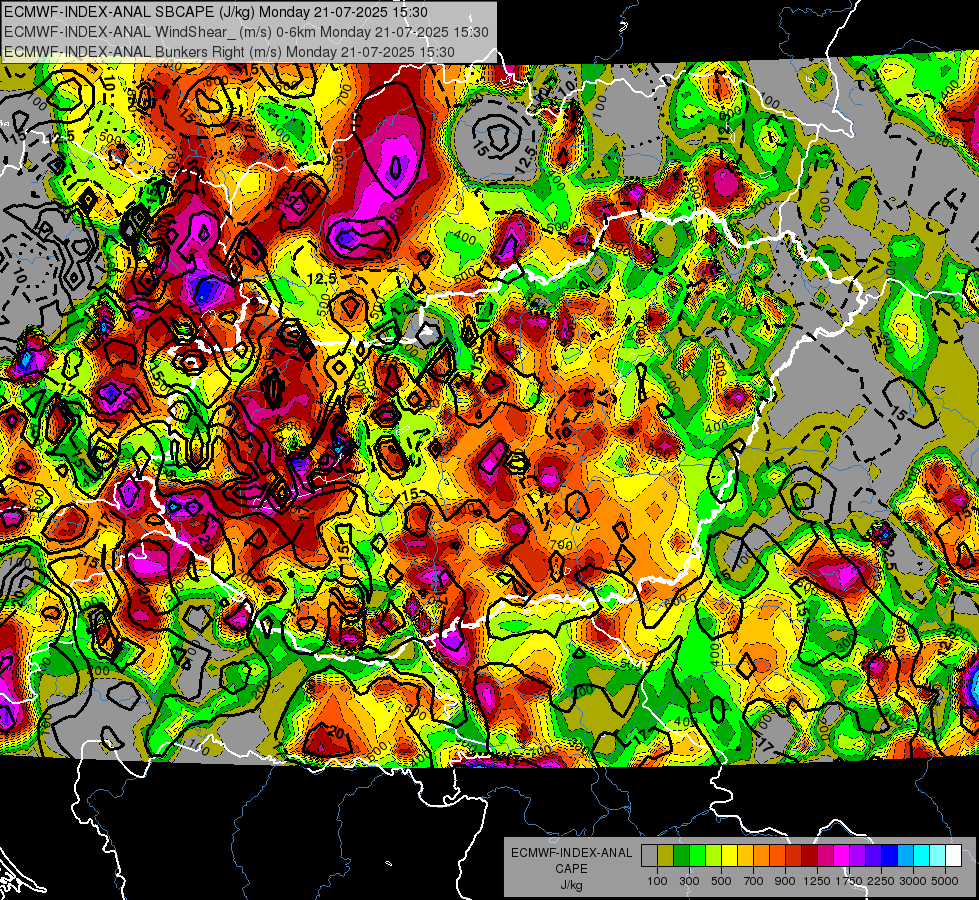979x900 pixels.
Task: Click the 790 contour label on the map
Action: [561, 545]
